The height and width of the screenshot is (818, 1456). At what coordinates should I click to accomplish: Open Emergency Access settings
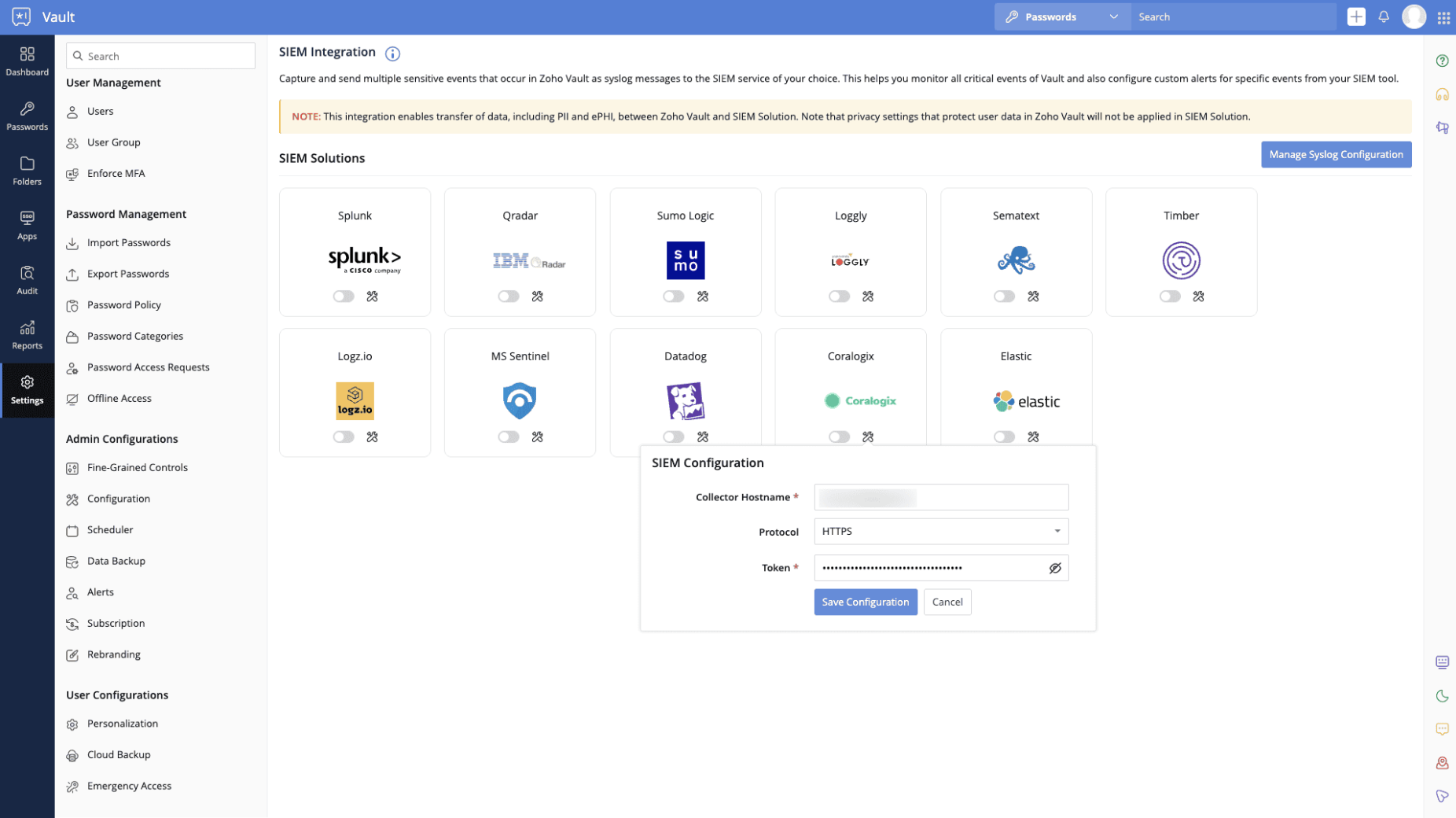coord(129,786)
